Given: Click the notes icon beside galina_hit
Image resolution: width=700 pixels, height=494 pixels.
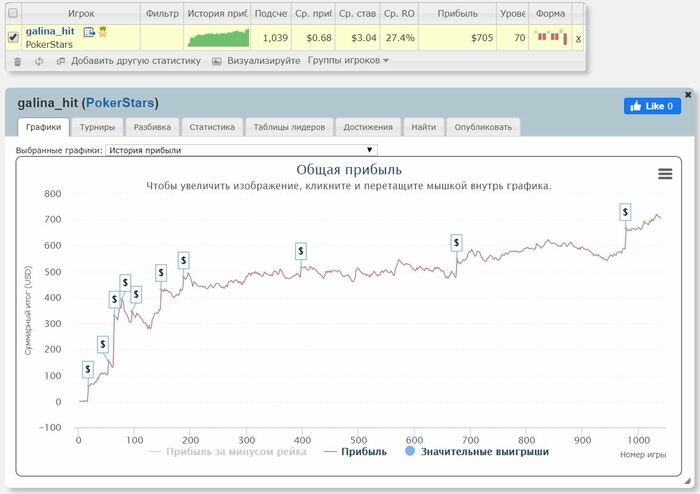Looking at the screenshot, I should [89, 32].
